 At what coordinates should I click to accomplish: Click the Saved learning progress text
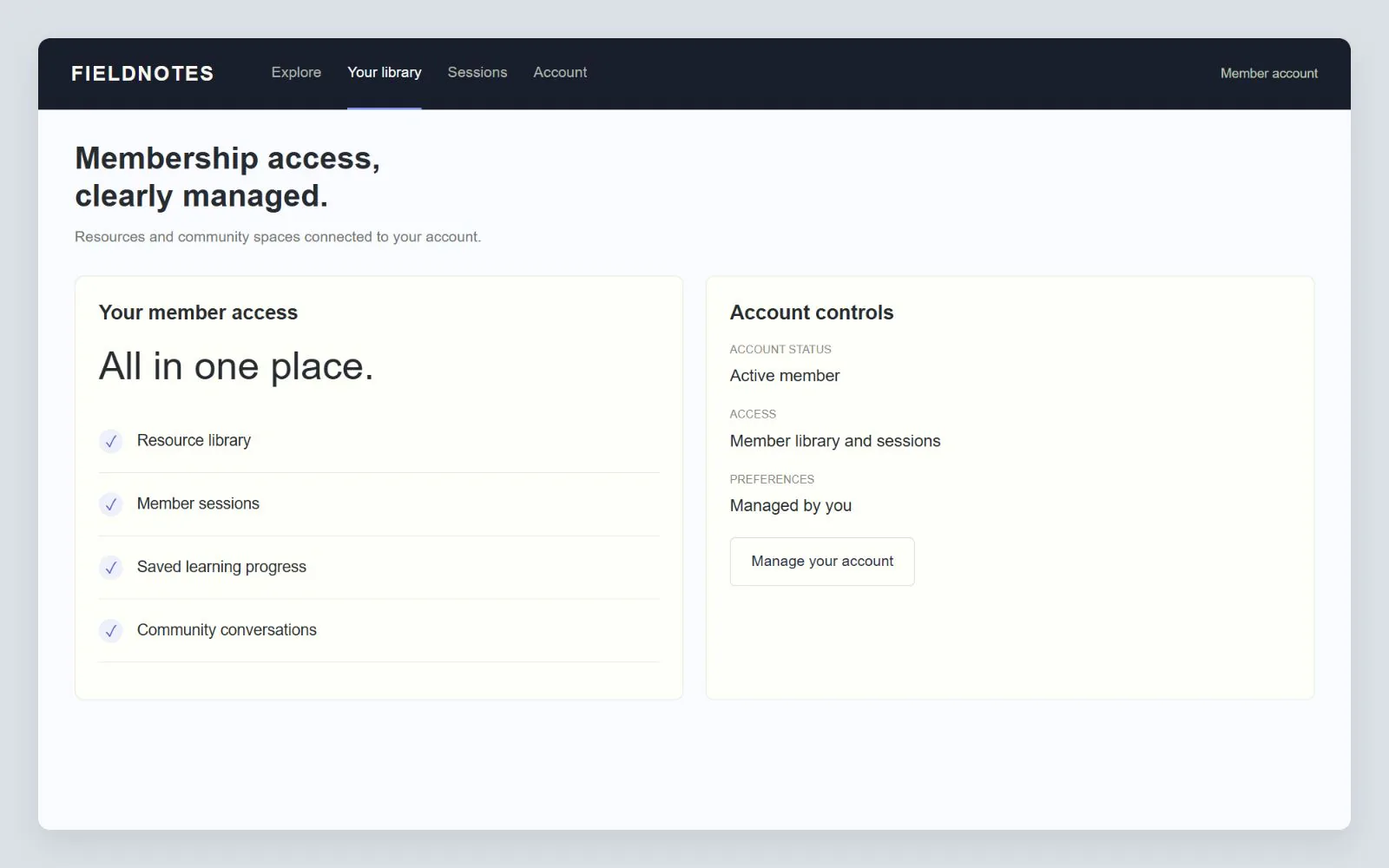pyautogui.click(x=221, y=567)
